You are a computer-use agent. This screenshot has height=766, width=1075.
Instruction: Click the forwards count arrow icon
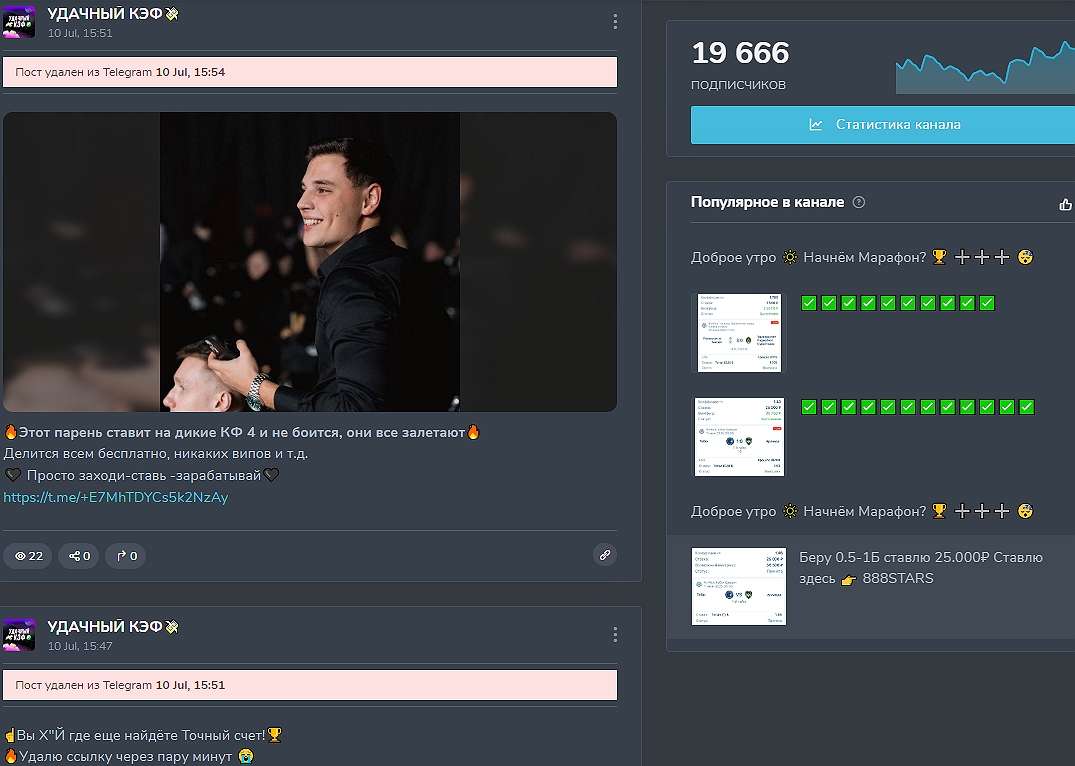tap(121, 556)
